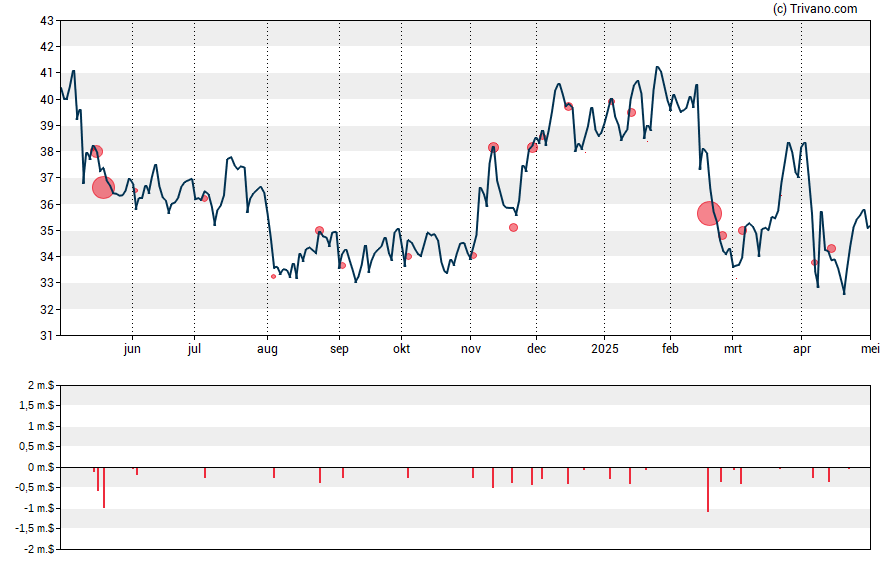Click the 'jul' x-axis label

[x=194, y=349]
